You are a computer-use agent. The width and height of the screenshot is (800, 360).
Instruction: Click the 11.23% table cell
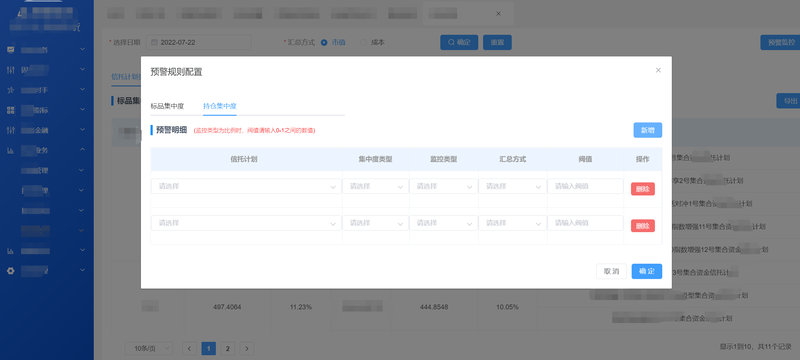tap(301, 307)
